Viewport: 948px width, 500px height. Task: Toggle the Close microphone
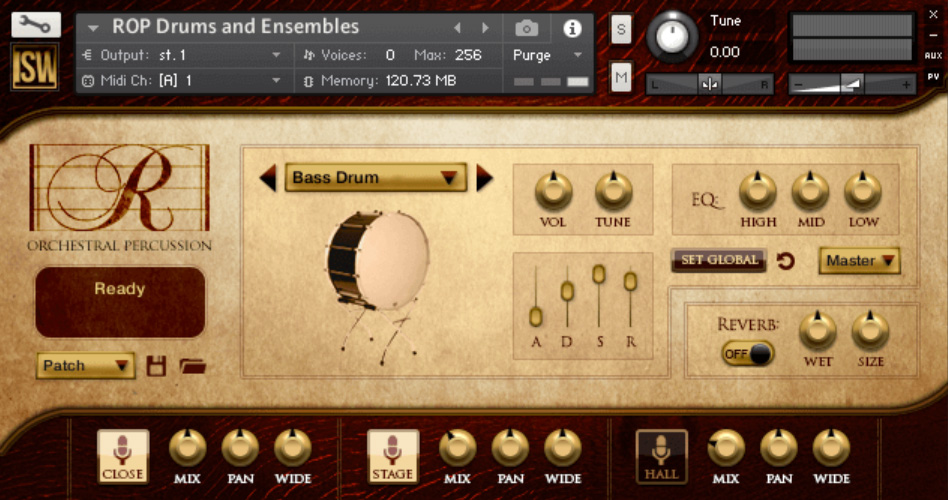click(123, 456)
